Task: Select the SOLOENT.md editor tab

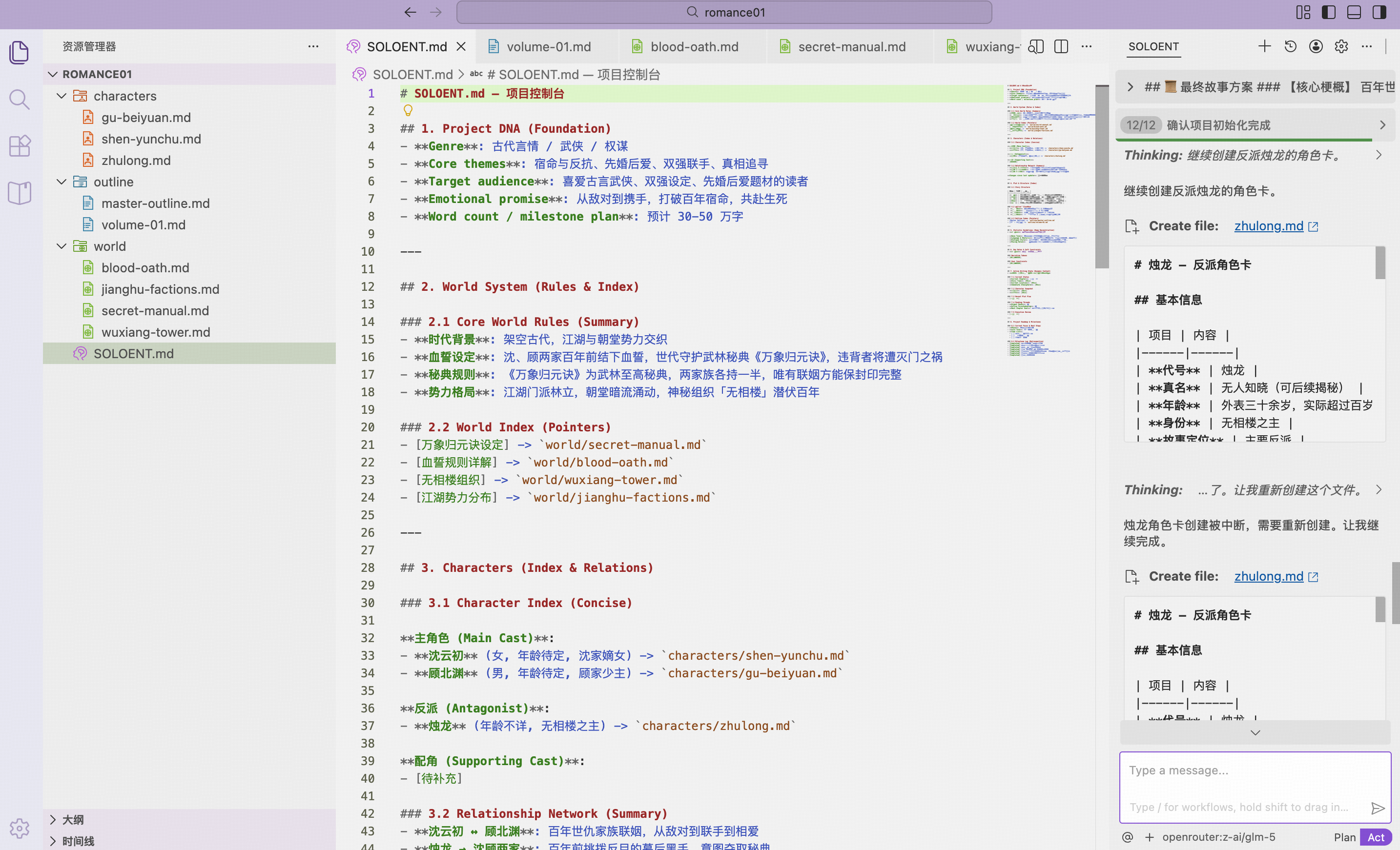Action: 406,46
